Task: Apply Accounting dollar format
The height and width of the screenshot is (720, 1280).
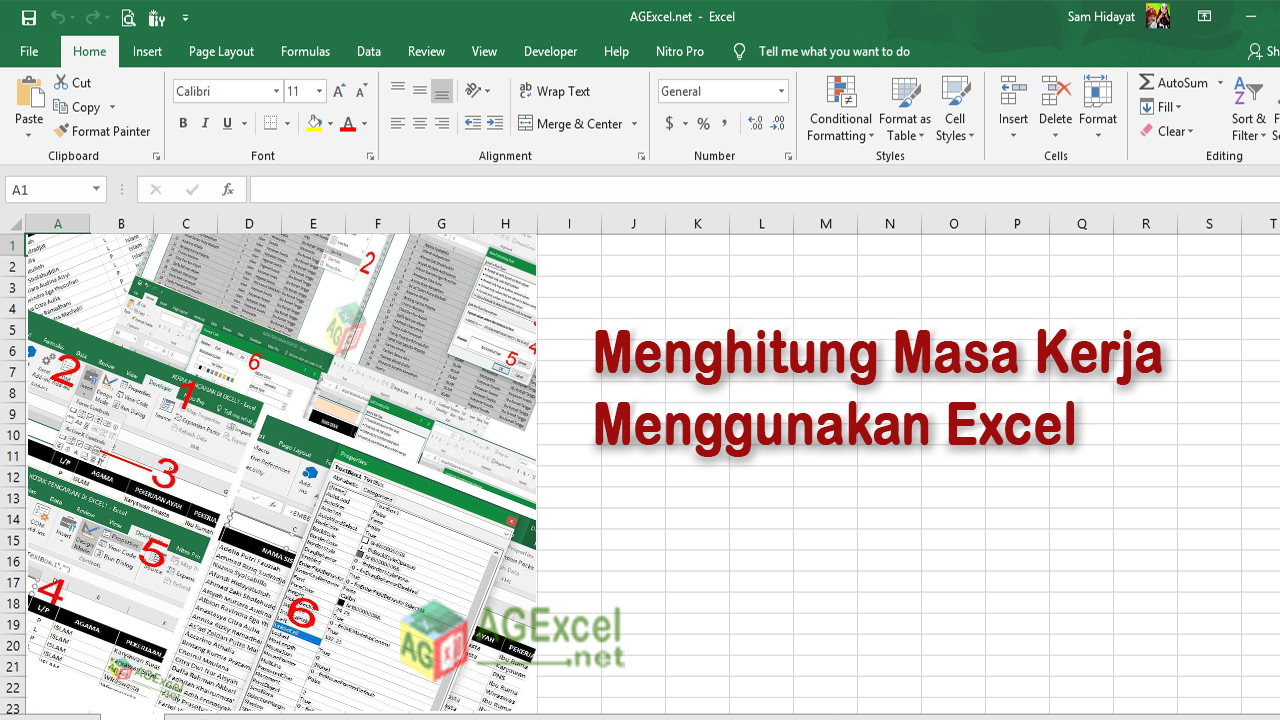Action: pyautogui.click(x=669, y=124)
